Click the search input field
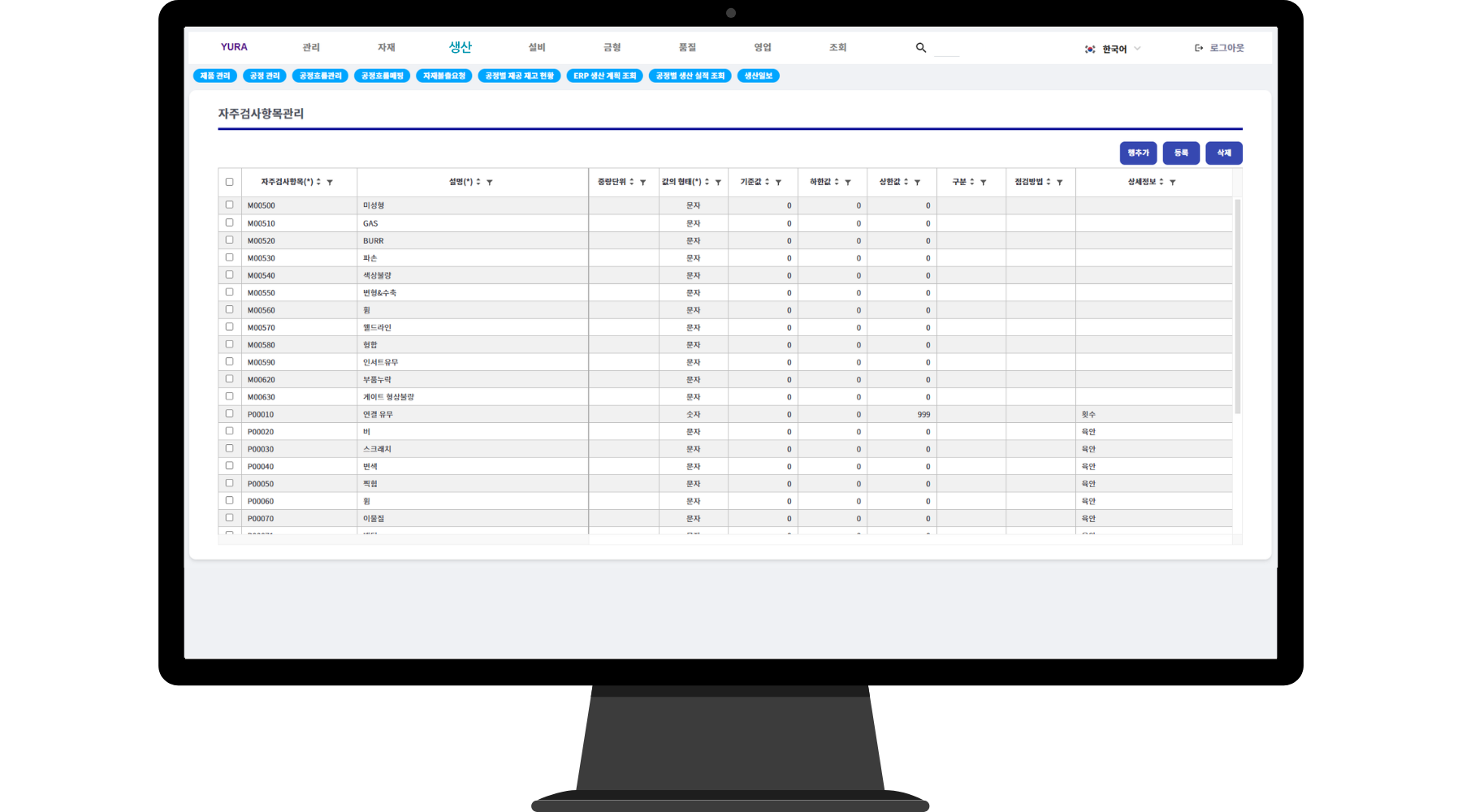Viewport: 1462px width, 812px height. (946, 49)
